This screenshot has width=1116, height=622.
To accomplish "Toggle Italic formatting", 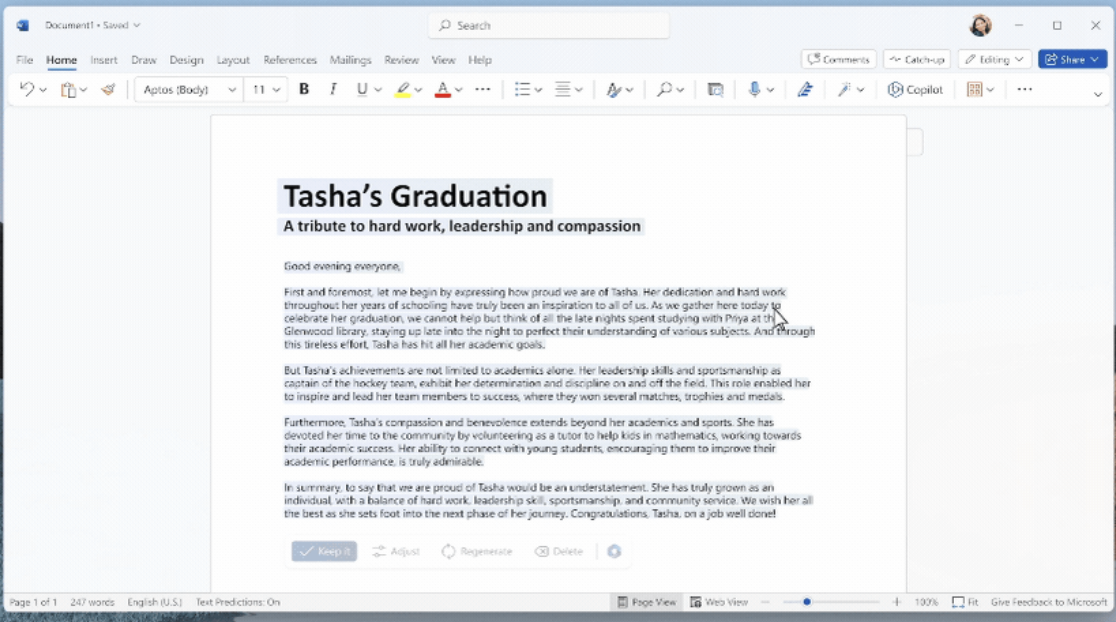I will [333, 90].
